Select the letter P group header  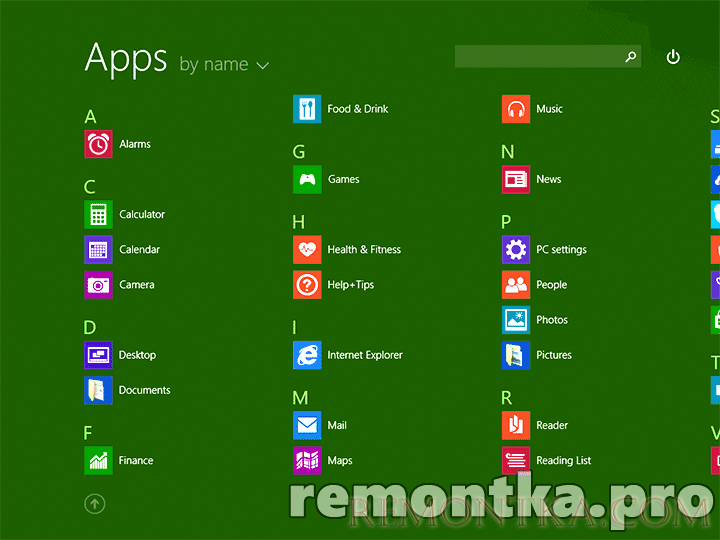pos(506,222)
